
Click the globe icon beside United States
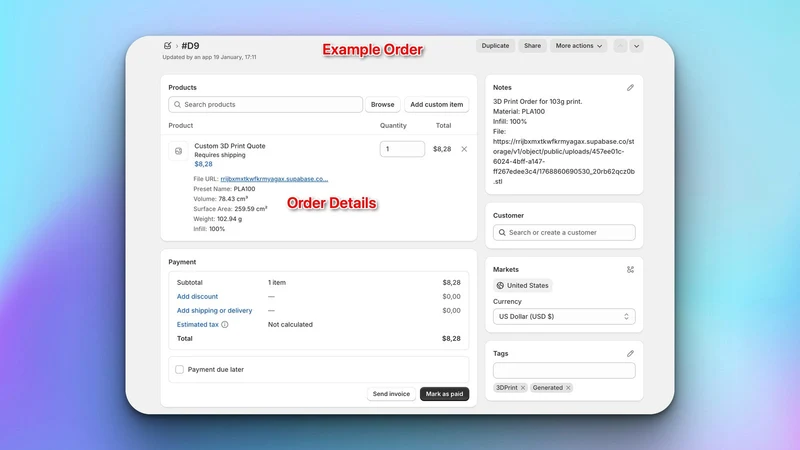[500, 286]
